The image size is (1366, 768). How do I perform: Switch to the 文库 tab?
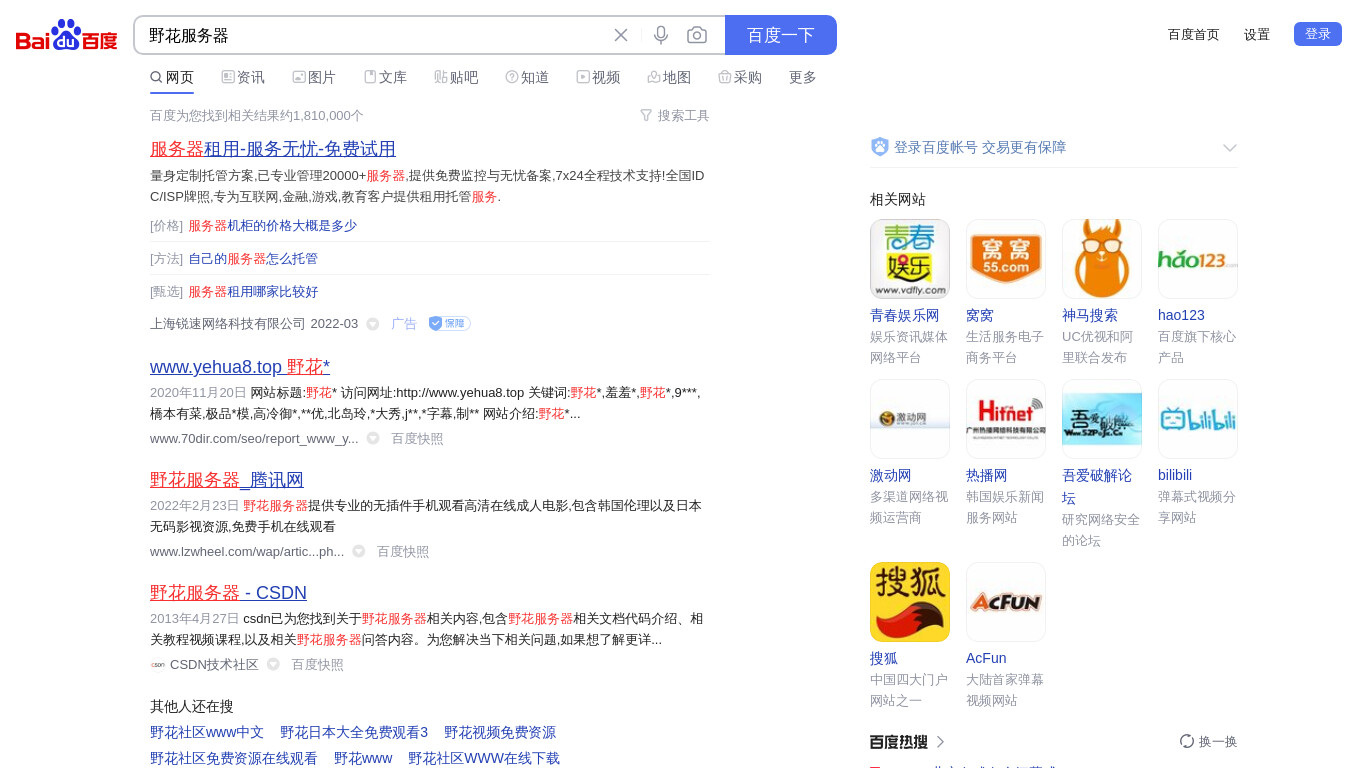pyautogui.click(x=385, y=77)
